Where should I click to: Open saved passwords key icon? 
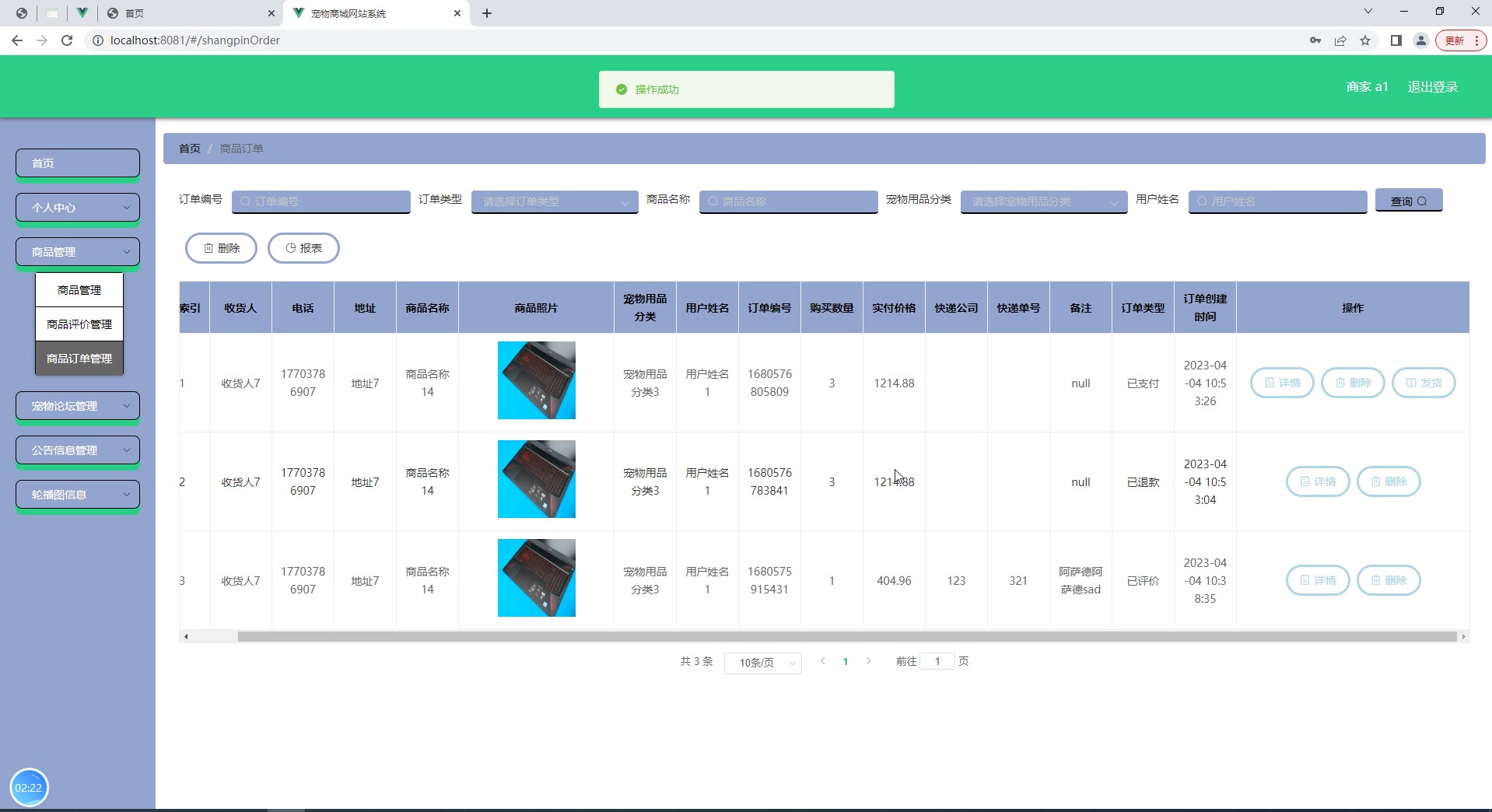tap(1315, 40)
